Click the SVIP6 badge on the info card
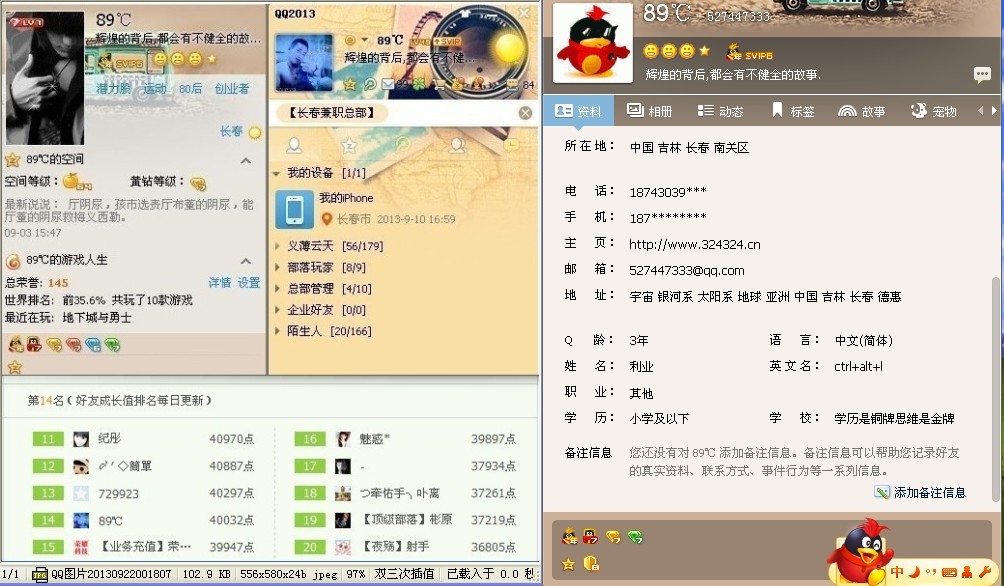Viewport: 1004px width, 586px height. click(122, 63)
